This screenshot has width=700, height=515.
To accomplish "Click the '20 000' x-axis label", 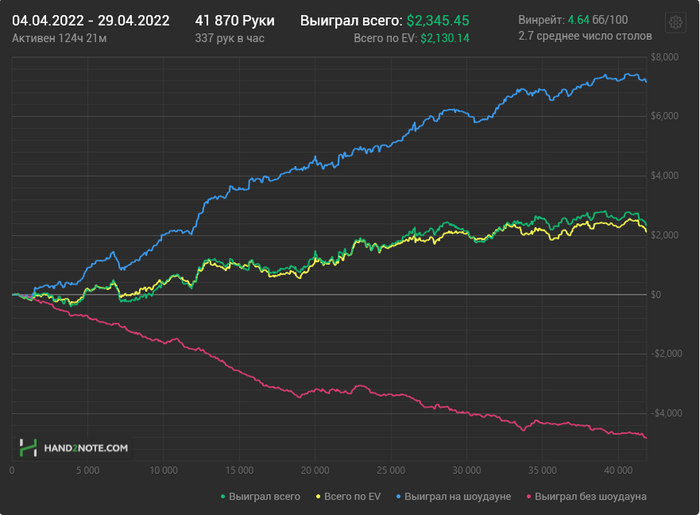I will (315, 470).
